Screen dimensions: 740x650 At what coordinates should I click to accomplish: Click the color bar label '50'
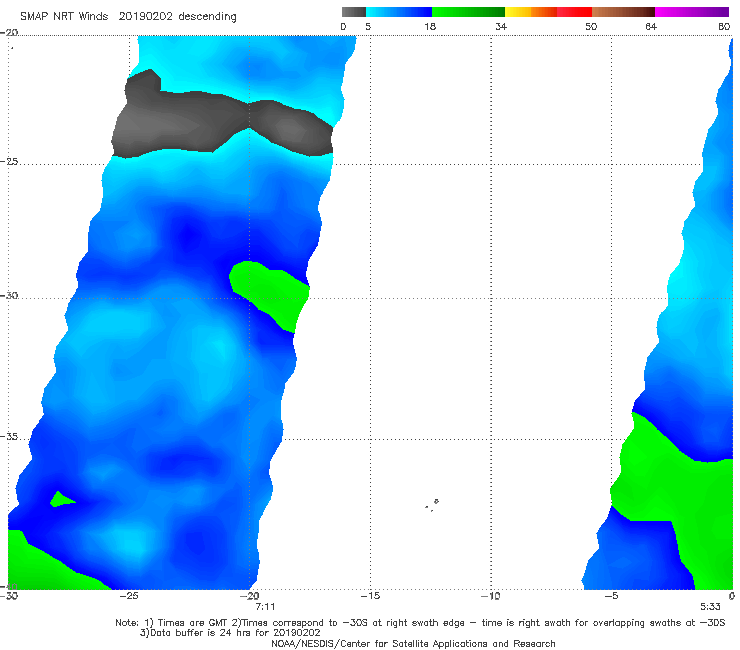point(591,27)
